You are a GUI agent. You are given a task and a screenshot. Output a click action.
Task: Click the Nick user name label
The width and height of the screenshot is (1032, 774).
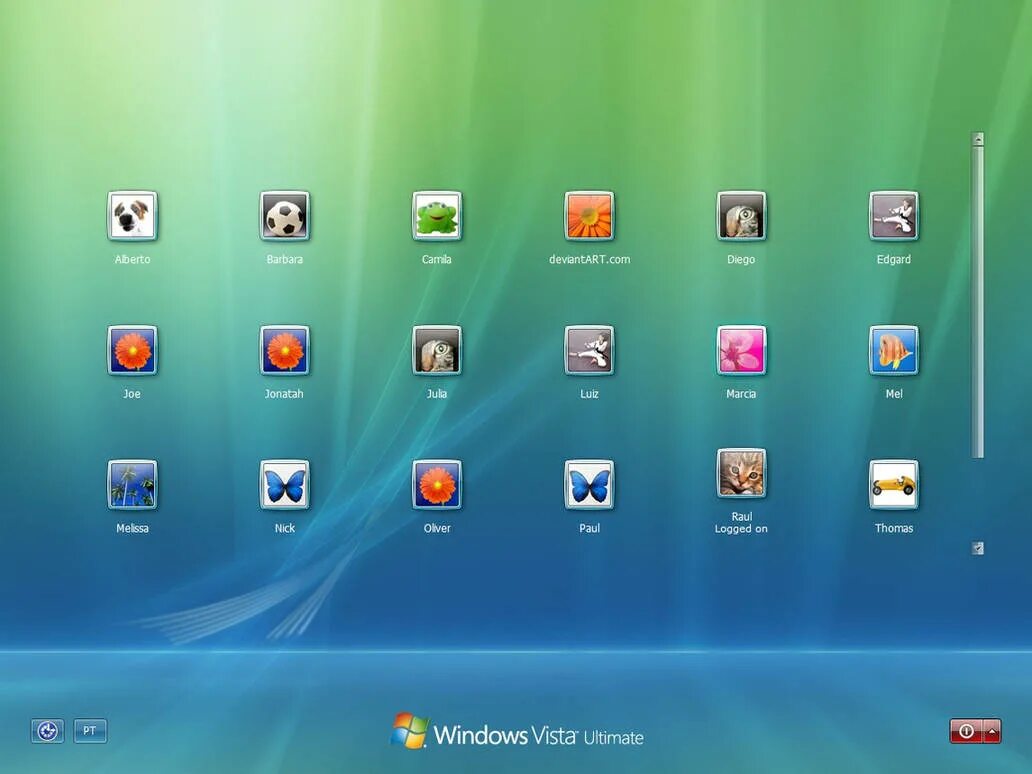click(x=284, y=528)
